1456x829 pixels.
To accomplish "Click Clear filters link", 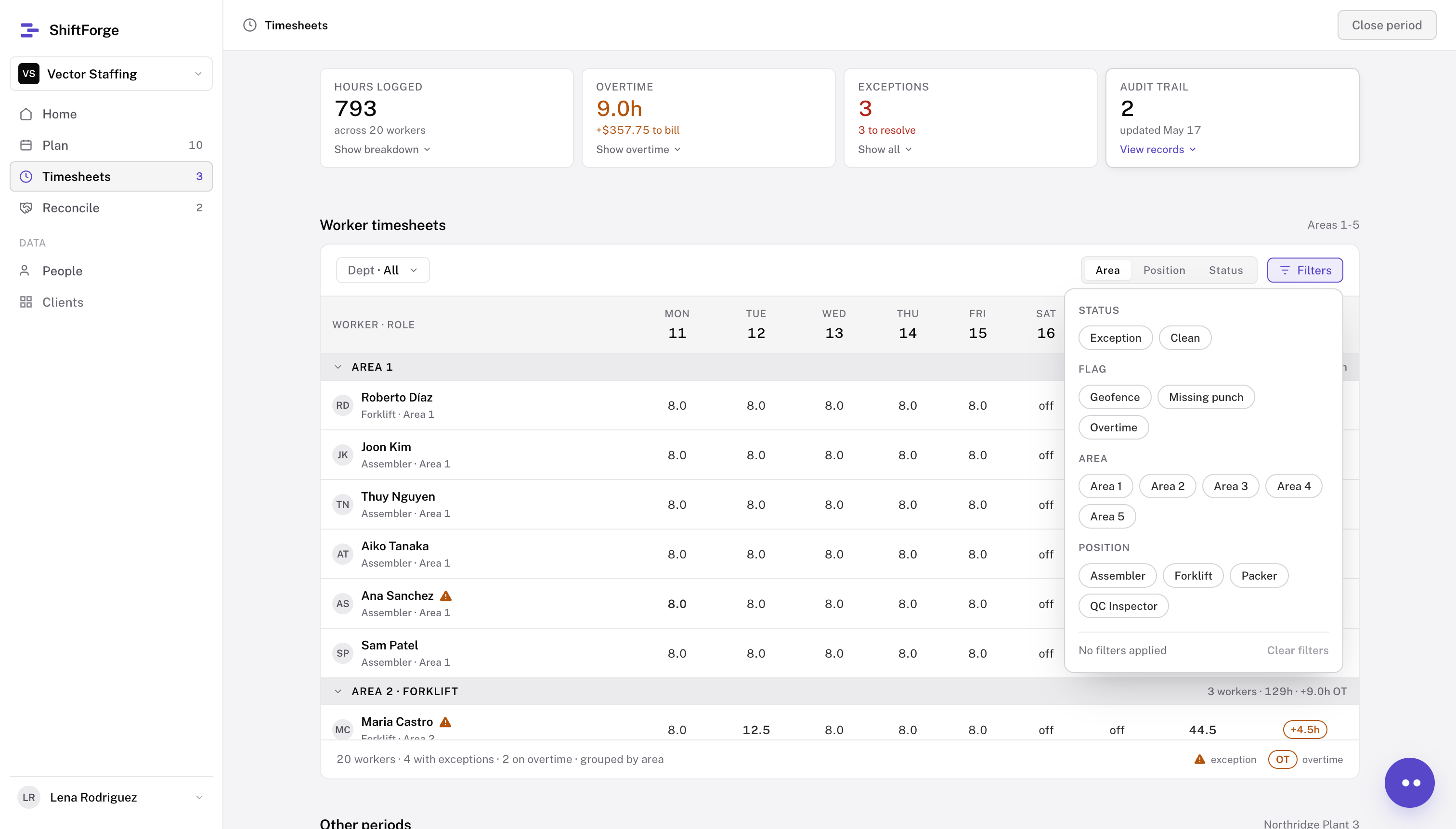I will coord(1297,650).
